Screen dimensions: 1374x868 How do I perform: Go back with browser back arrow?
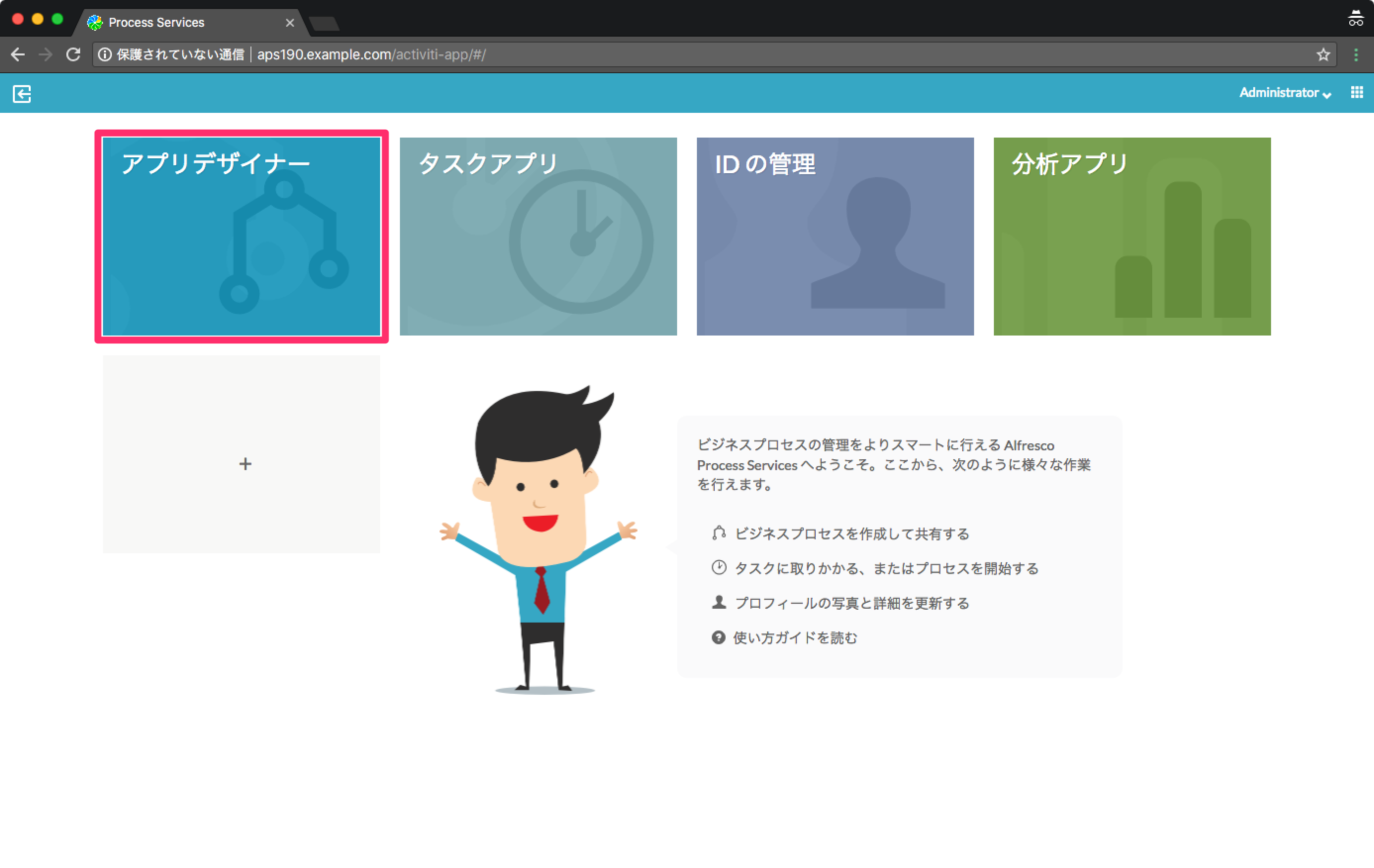[x=18, y=55]
